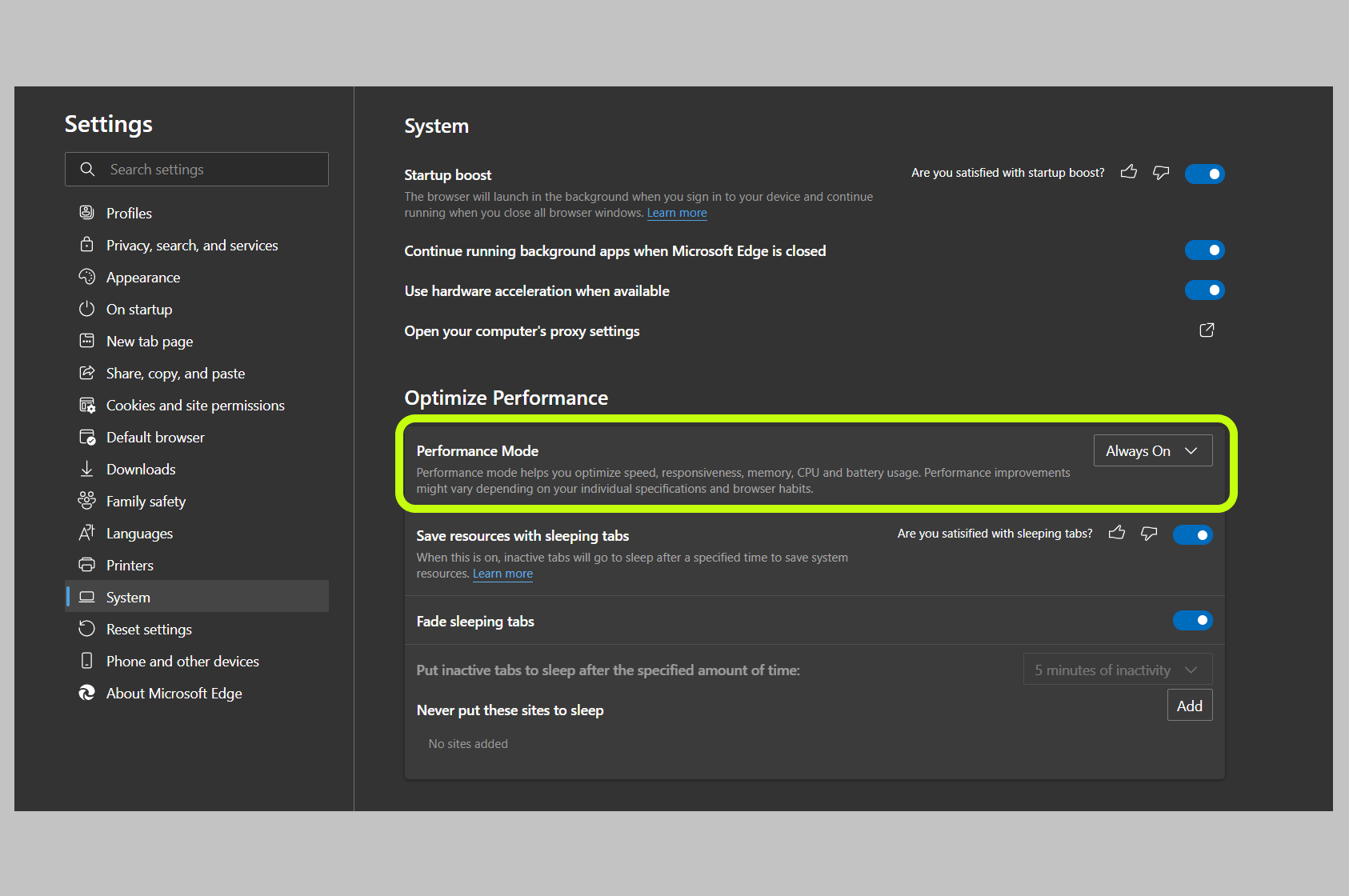Open Learn more link for sleeping tabs
The image size is (1349, 896).
(x=502, y=574)
